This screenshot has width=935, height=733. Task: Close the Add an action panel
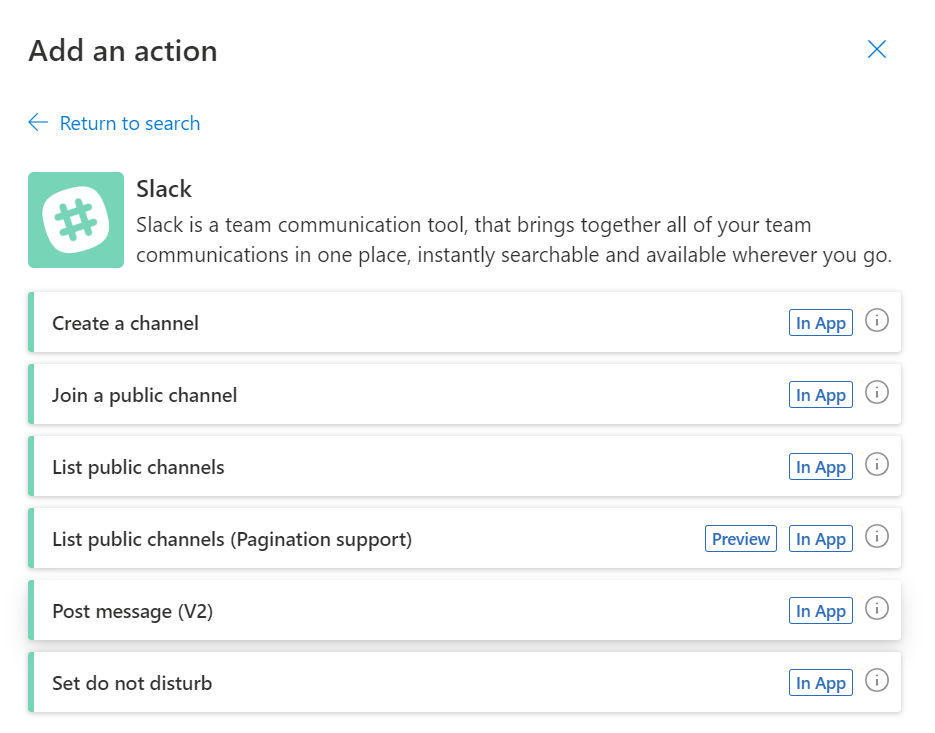(x=877, y=49)
